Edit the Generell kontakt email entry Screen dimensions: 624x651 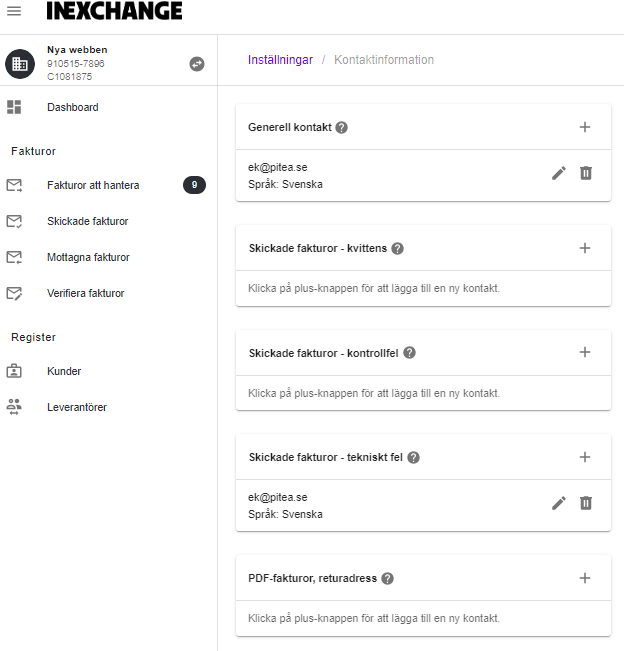coord(559,173)
